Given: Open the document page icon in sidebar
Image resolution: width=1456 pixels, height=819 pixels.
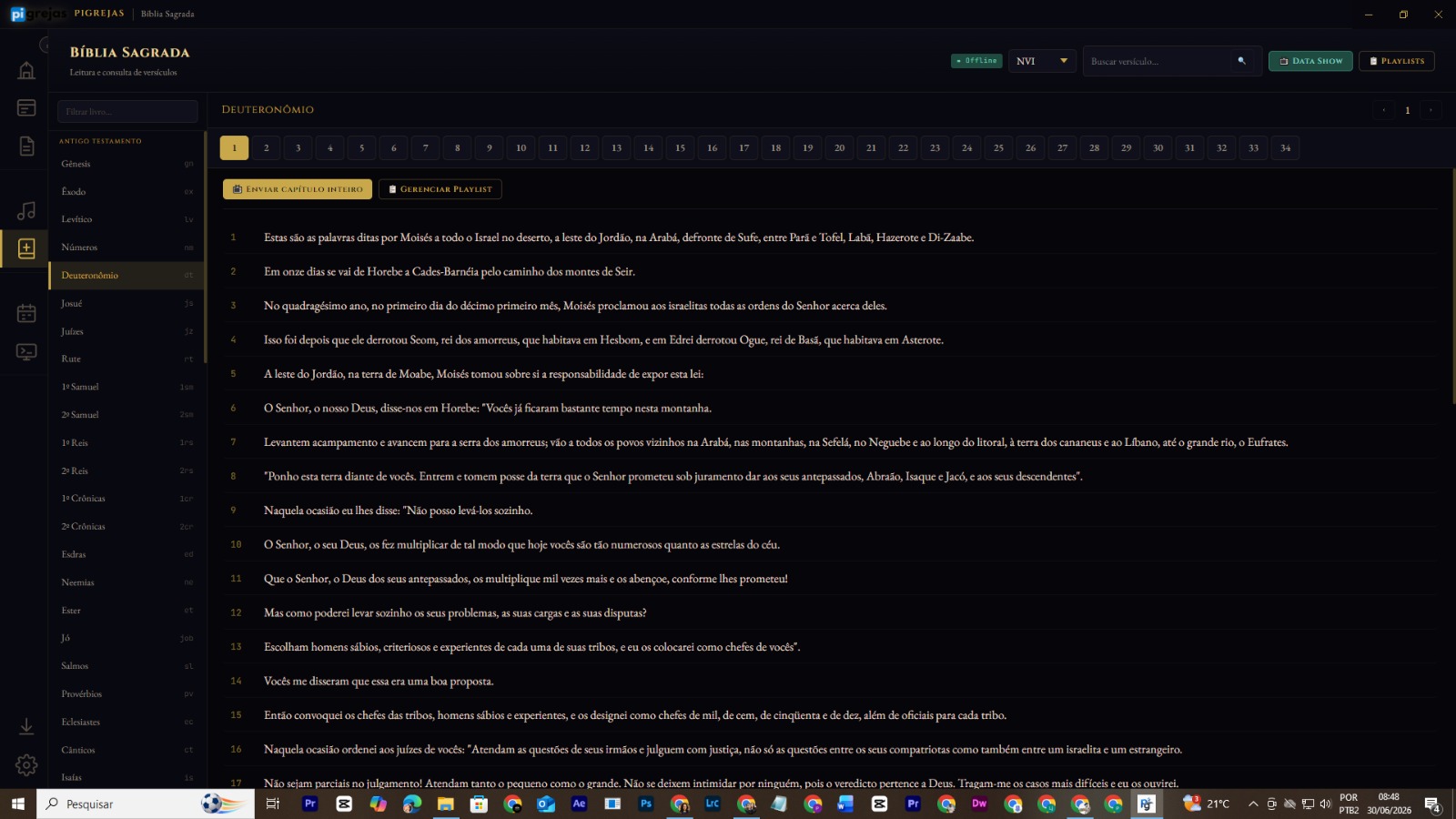Looking at the screenshot, I should 26,146.
